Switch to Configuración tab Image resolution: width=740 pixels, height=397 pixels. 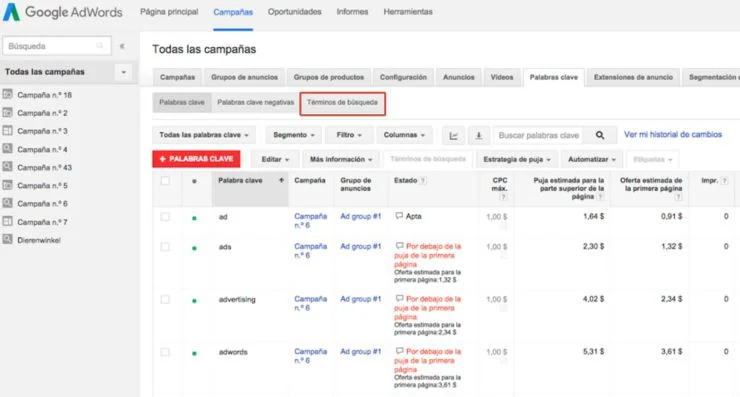403,77
